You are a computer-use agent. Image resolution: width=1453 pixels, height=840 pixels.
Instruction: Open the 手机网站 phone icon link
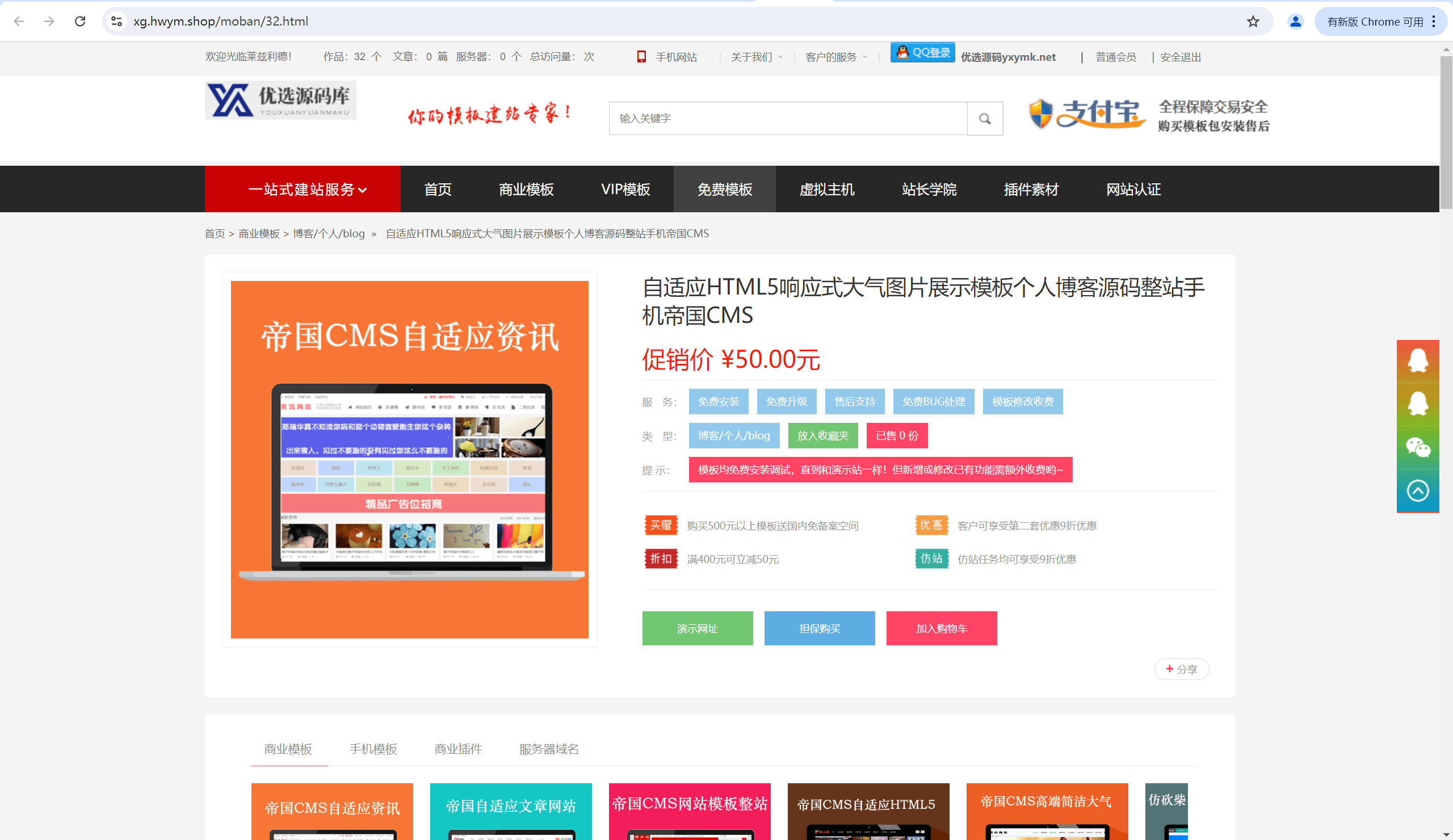coord(667,57)
